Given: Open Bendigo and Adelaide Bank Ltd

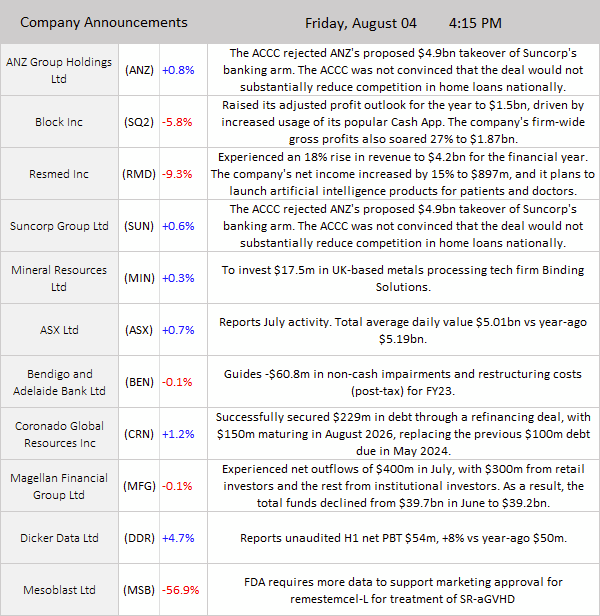Looking at the screenshot, I should pos(59,382).
